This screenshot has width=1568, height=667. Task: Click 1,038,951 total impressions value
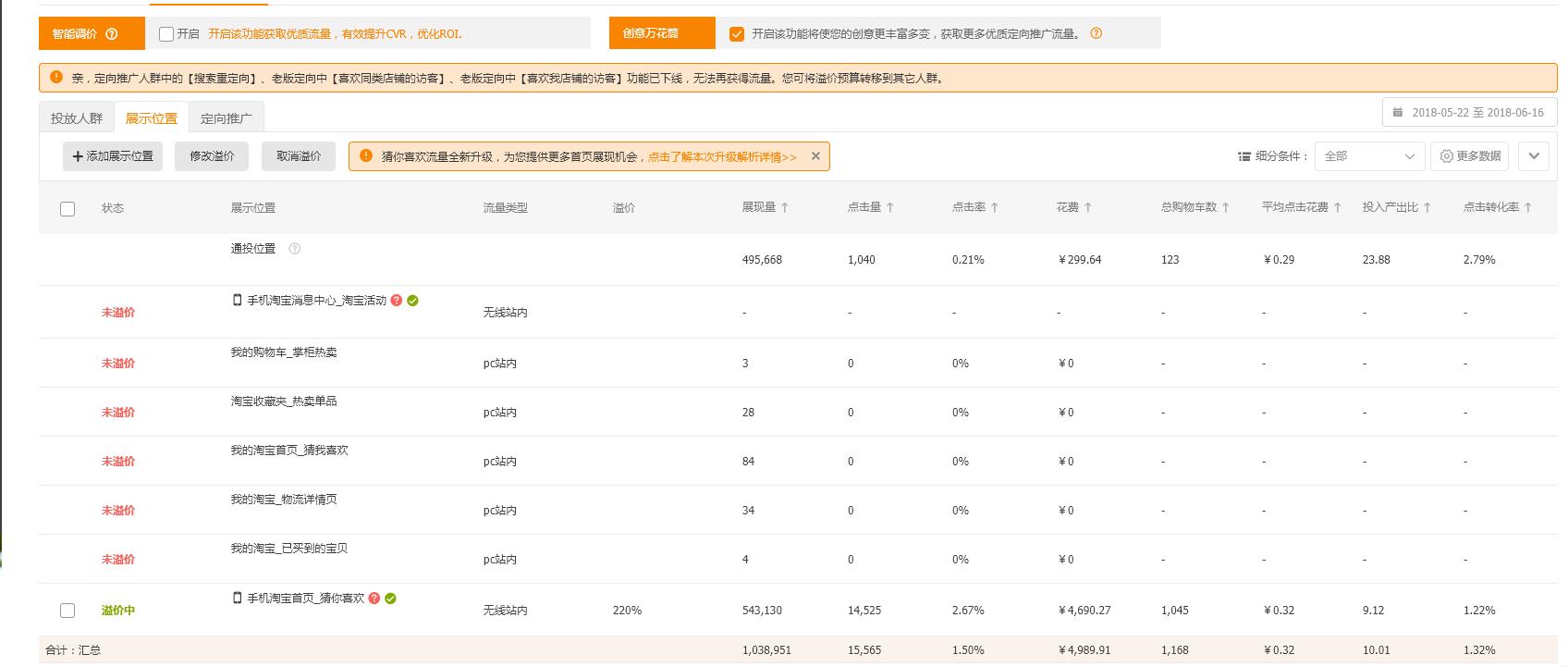766,650
